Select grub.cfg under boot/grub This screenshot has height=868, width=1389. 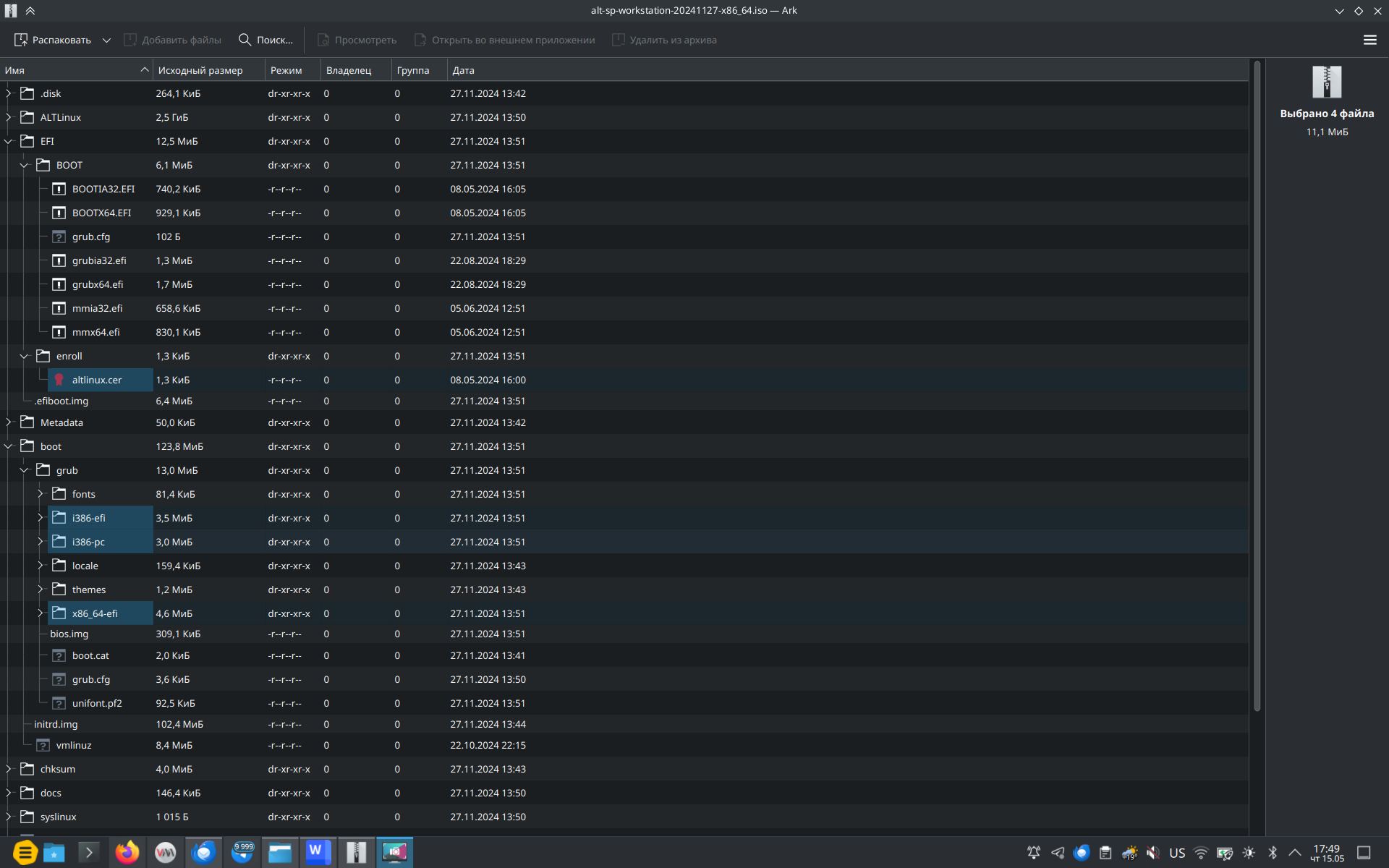pyautogui.click(x=624, y=679)
